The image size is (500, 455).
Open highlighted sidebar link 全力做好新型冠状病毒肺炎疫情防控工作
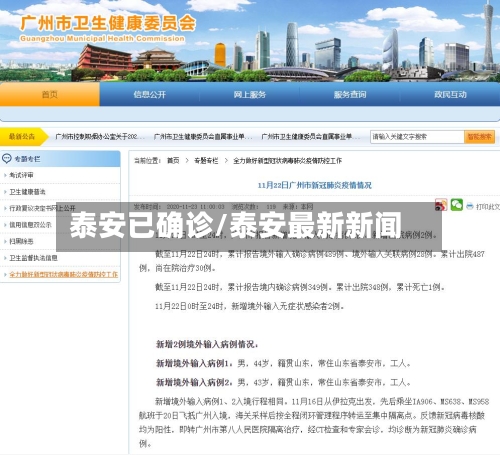63,274
